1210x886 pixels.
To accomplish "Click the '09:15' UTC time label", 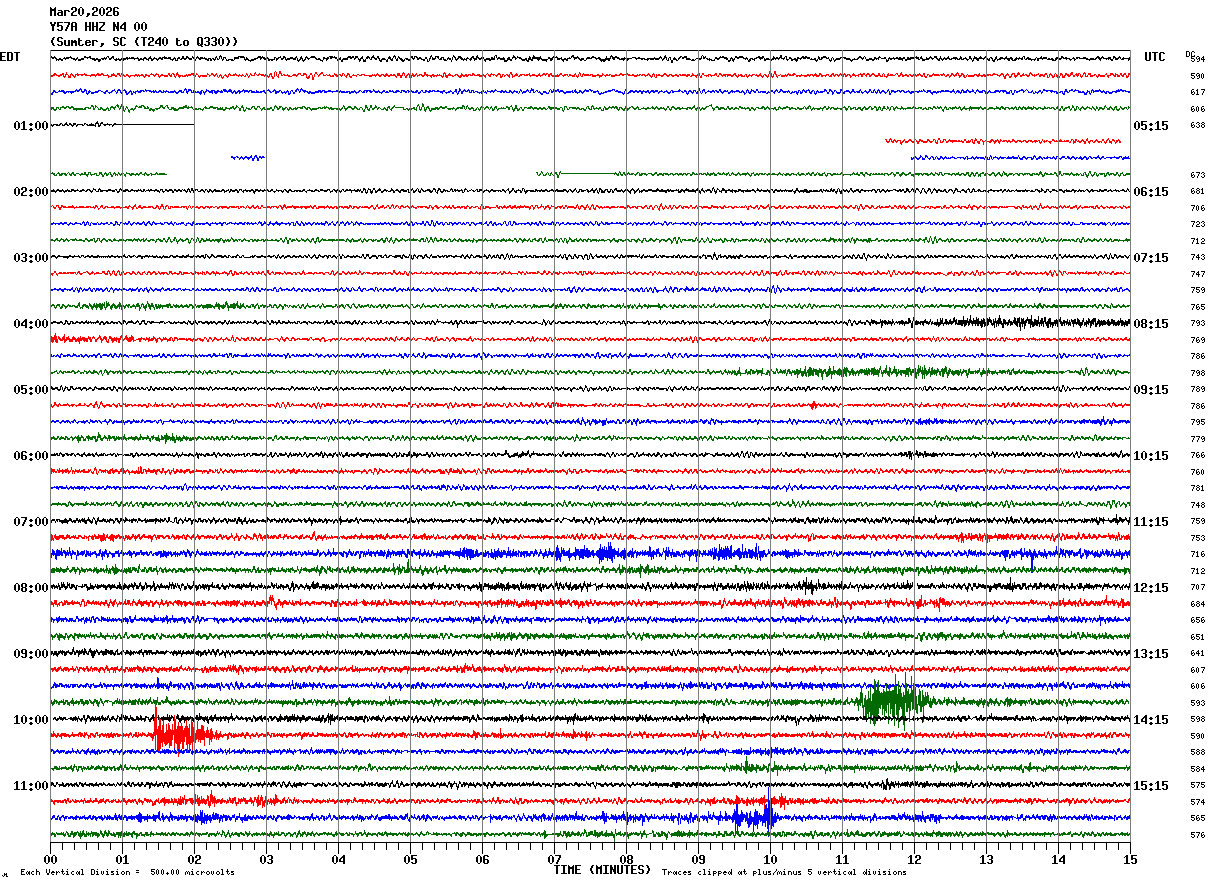I will pyautogui.click(x=1151, y=390).
